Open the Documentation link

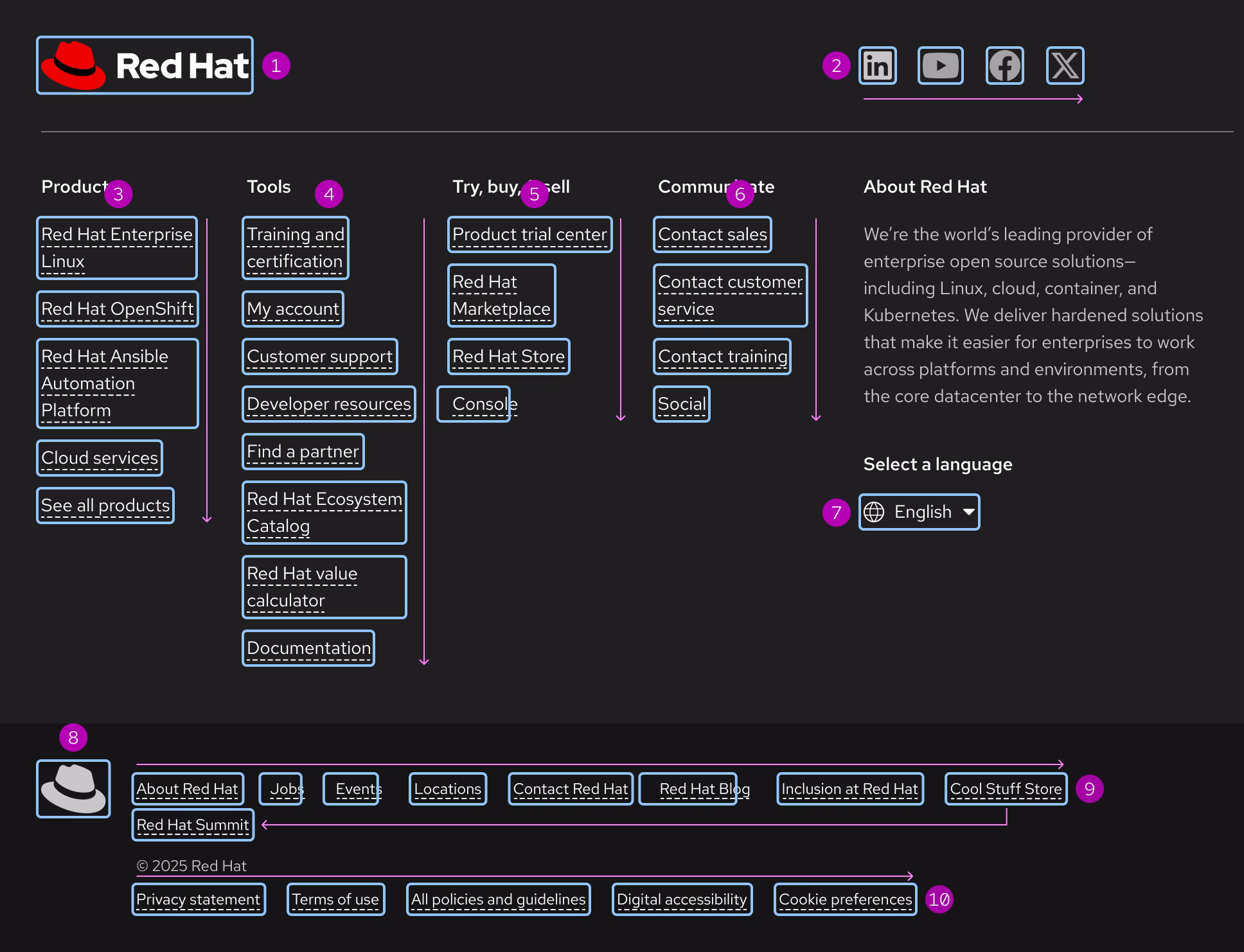(x=308, y=648)
